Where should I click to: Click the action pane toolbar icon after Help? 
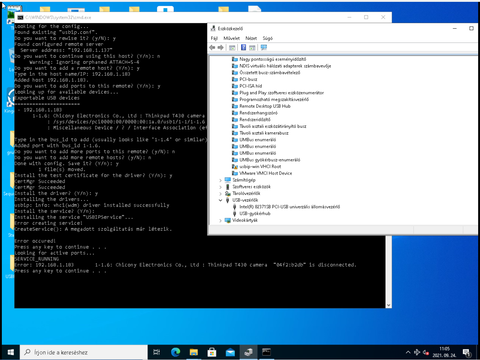pyautogui.click(x=252, y=48)
